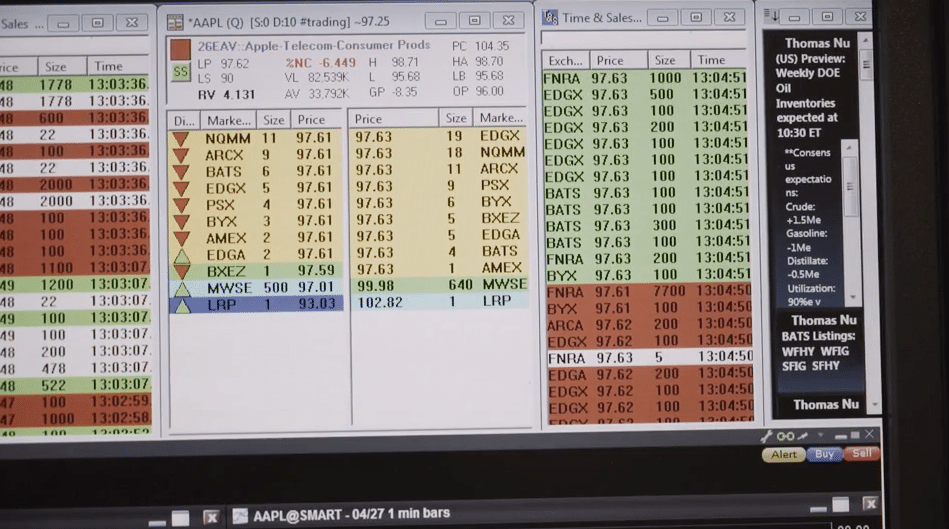Click the AAPL@SMART chart title icon
Image resolution: width=949 pixels, height=529 pixels.
(240, 516)
